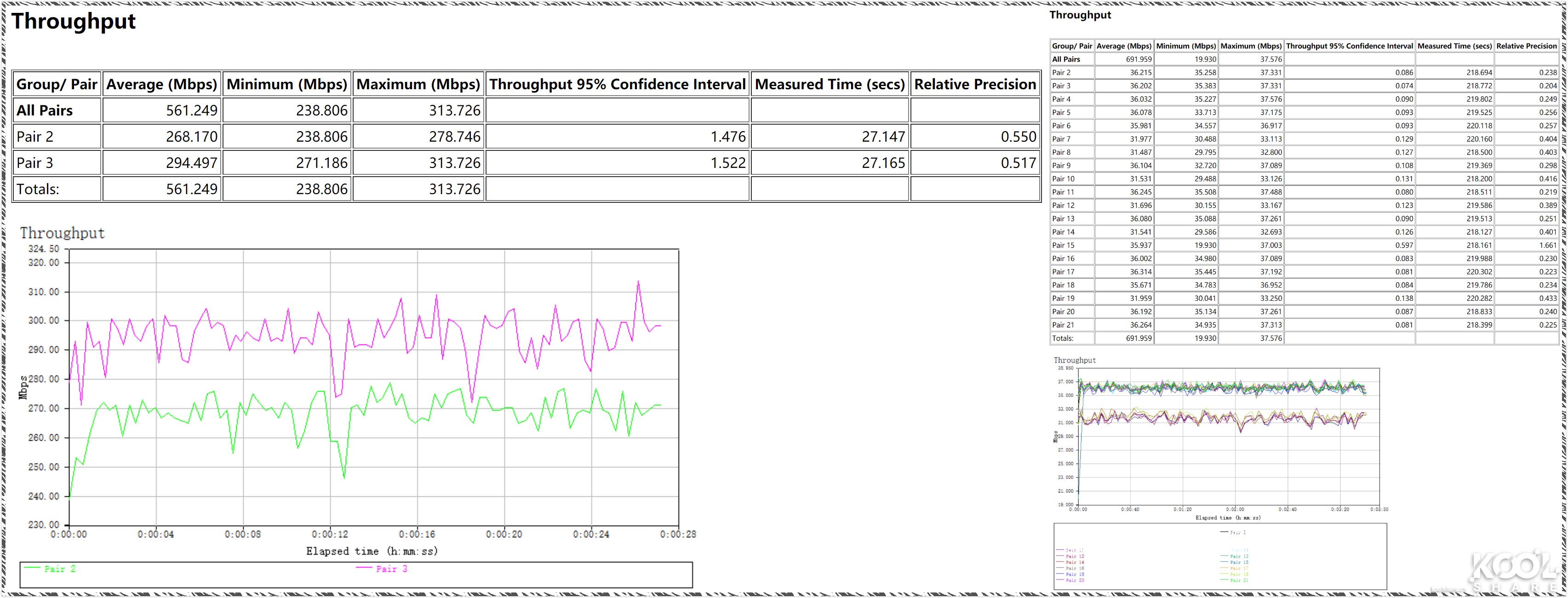Screen dimensions: 1568x598
Task: Select Pair 21 in the small chart legend
Action: pos(1239,581)
